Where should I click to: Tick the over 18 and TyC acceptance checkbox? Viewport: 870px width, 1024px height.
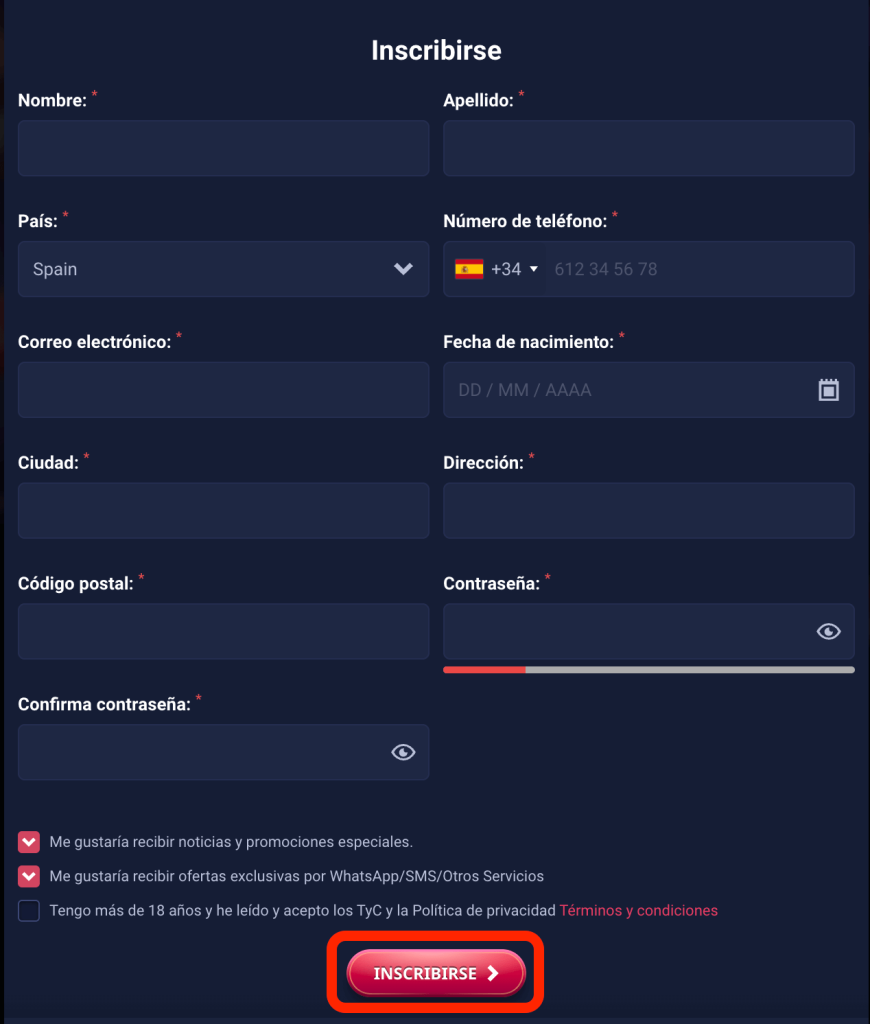[29, 910]
